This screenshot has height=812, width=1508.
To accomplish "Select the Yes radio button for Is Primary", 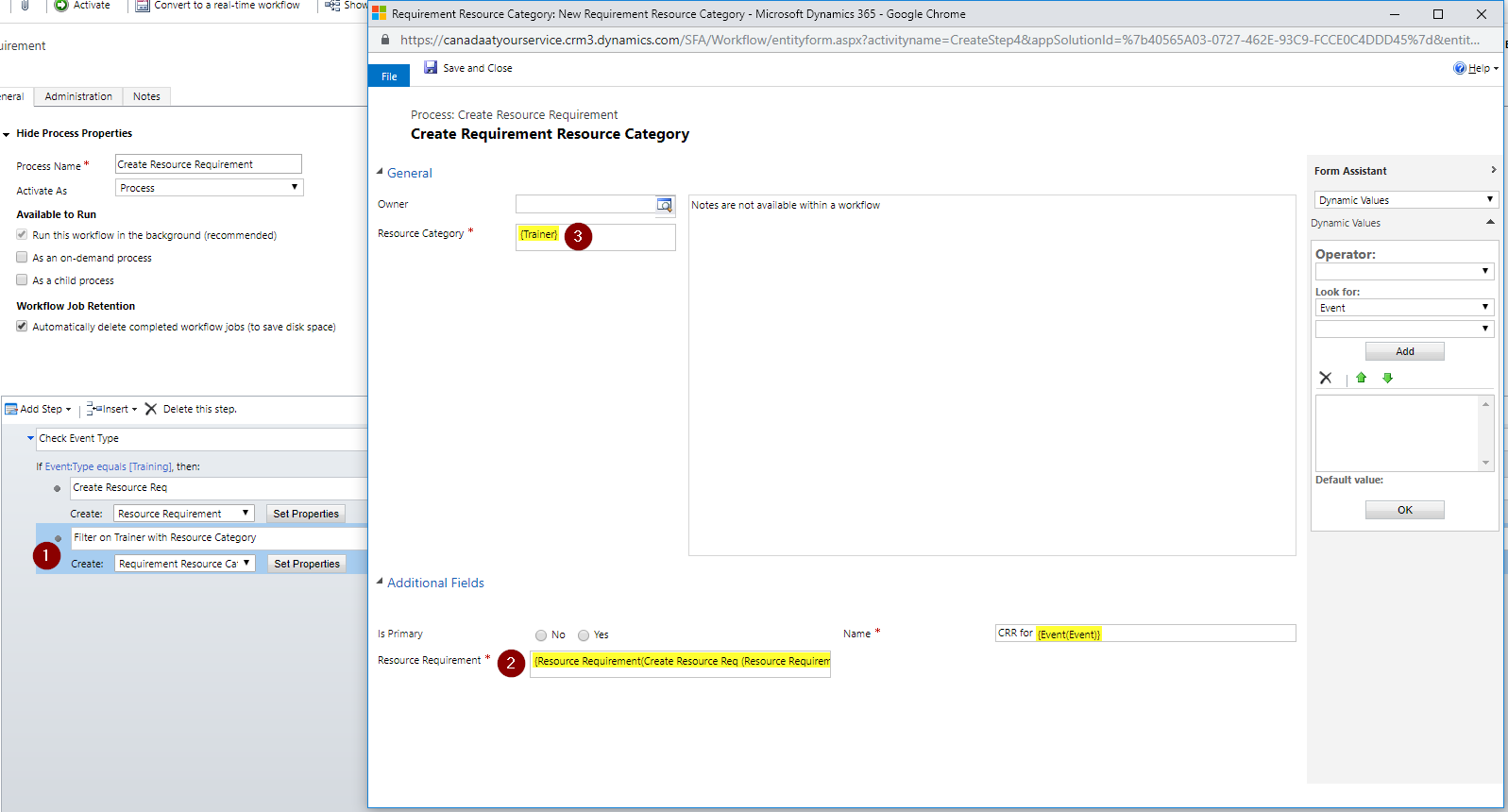I will tap(584, 635).
